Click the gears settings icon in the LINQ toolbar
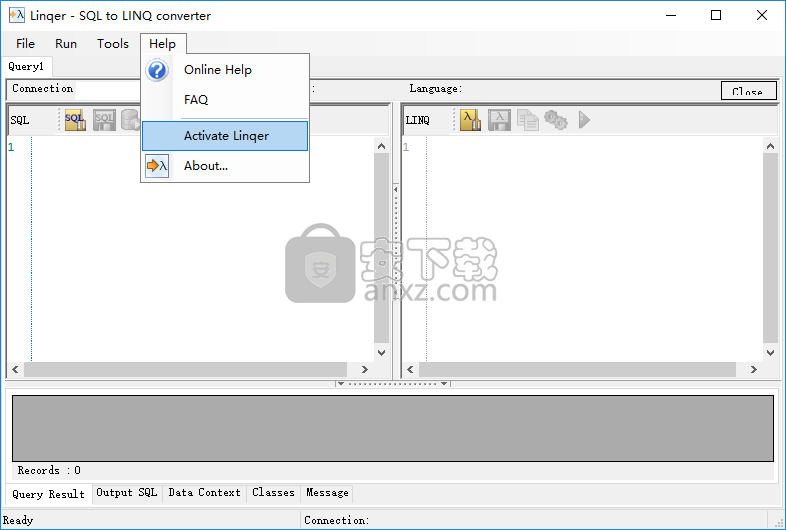This screenshot has width=786, height=530. 555,120
